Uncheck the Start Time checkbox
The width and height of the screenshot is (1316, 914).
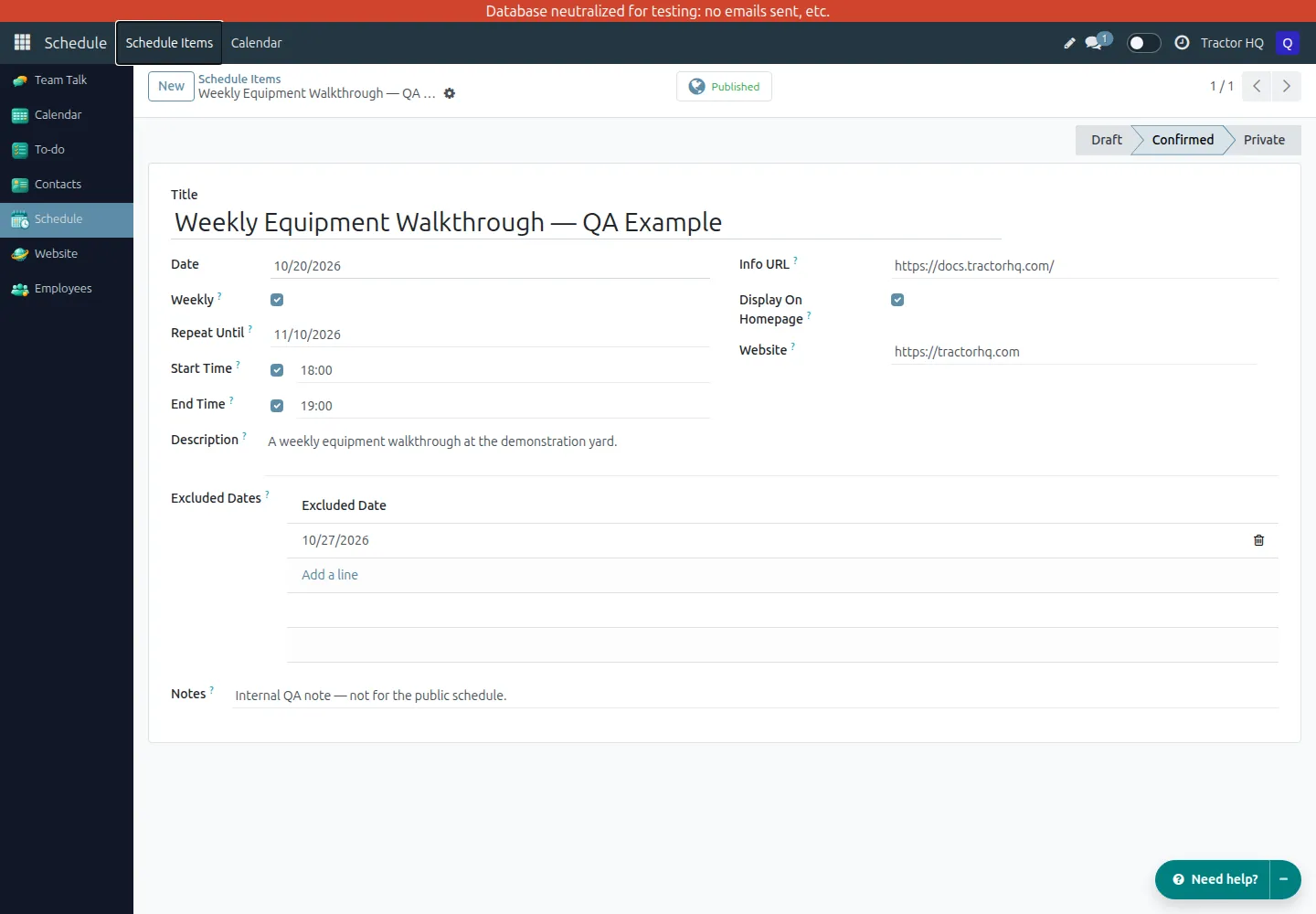point(277,370)
